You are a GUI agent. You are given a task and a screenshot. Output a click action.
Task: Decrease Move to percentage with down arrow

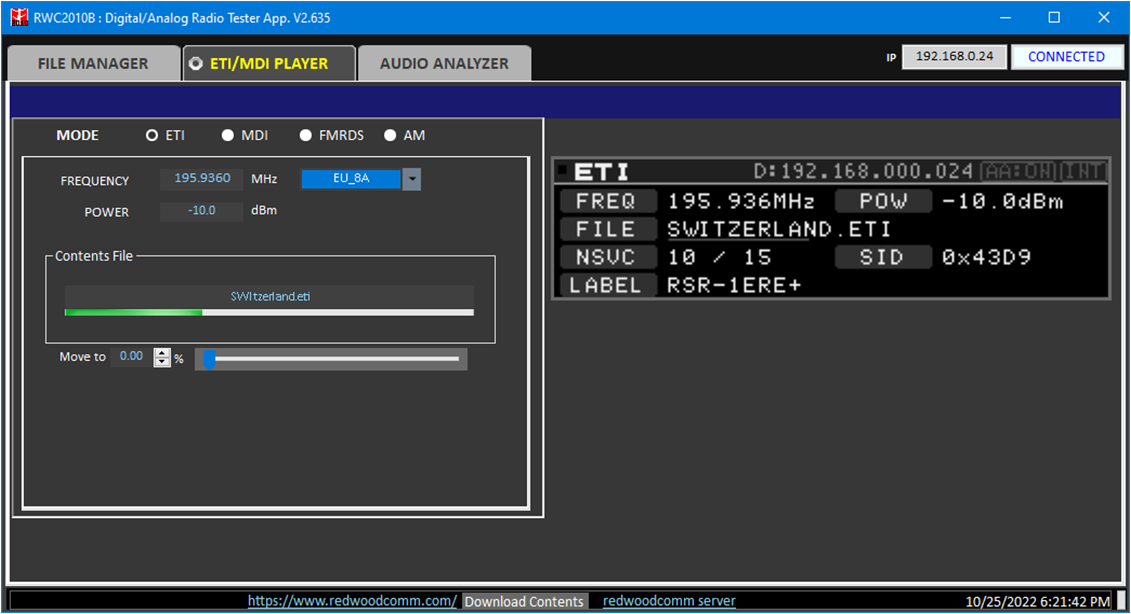coord(162,361)
